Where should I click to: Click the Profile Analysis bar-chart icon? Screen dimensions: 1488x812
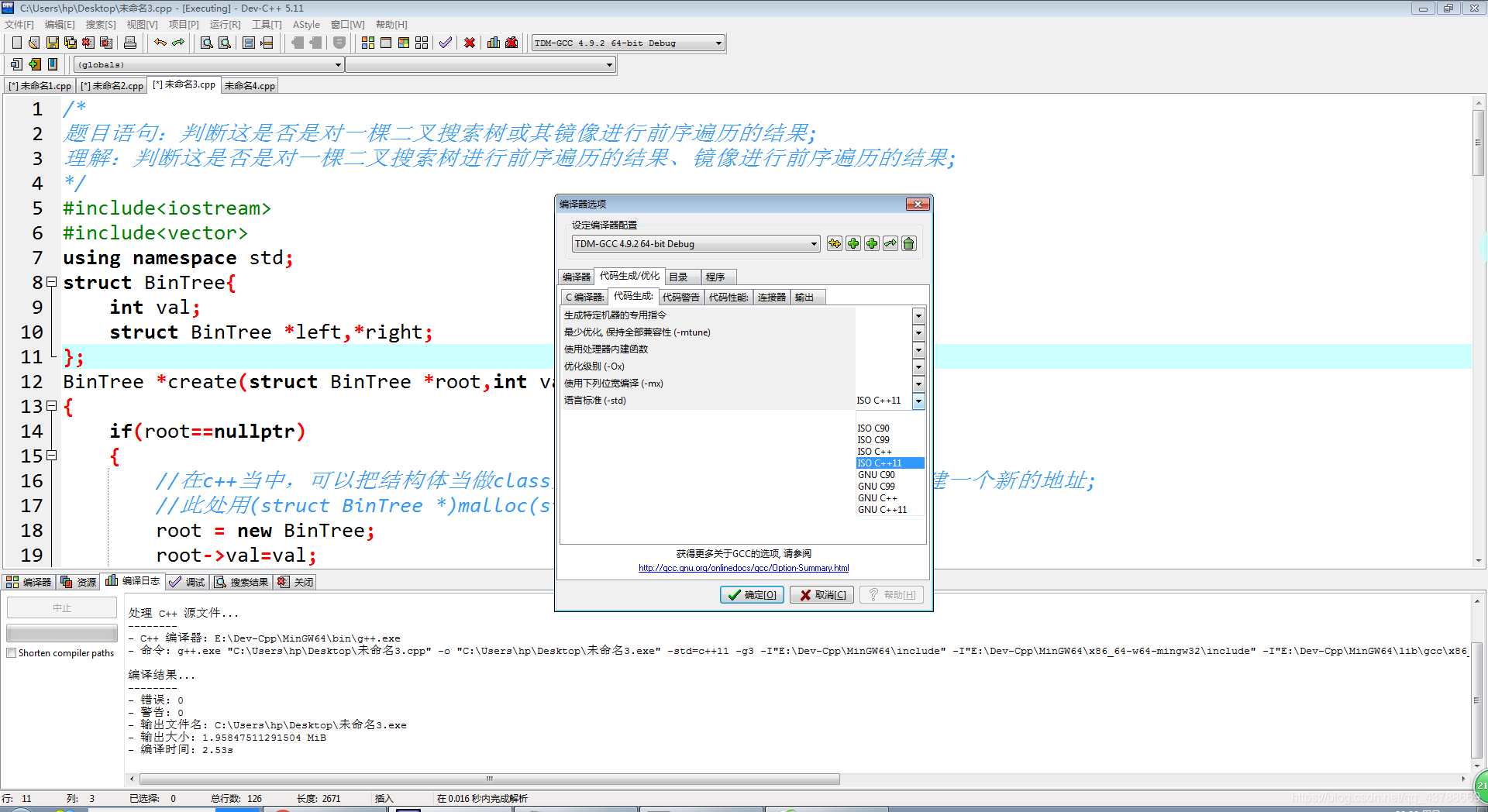coord(494,43)
